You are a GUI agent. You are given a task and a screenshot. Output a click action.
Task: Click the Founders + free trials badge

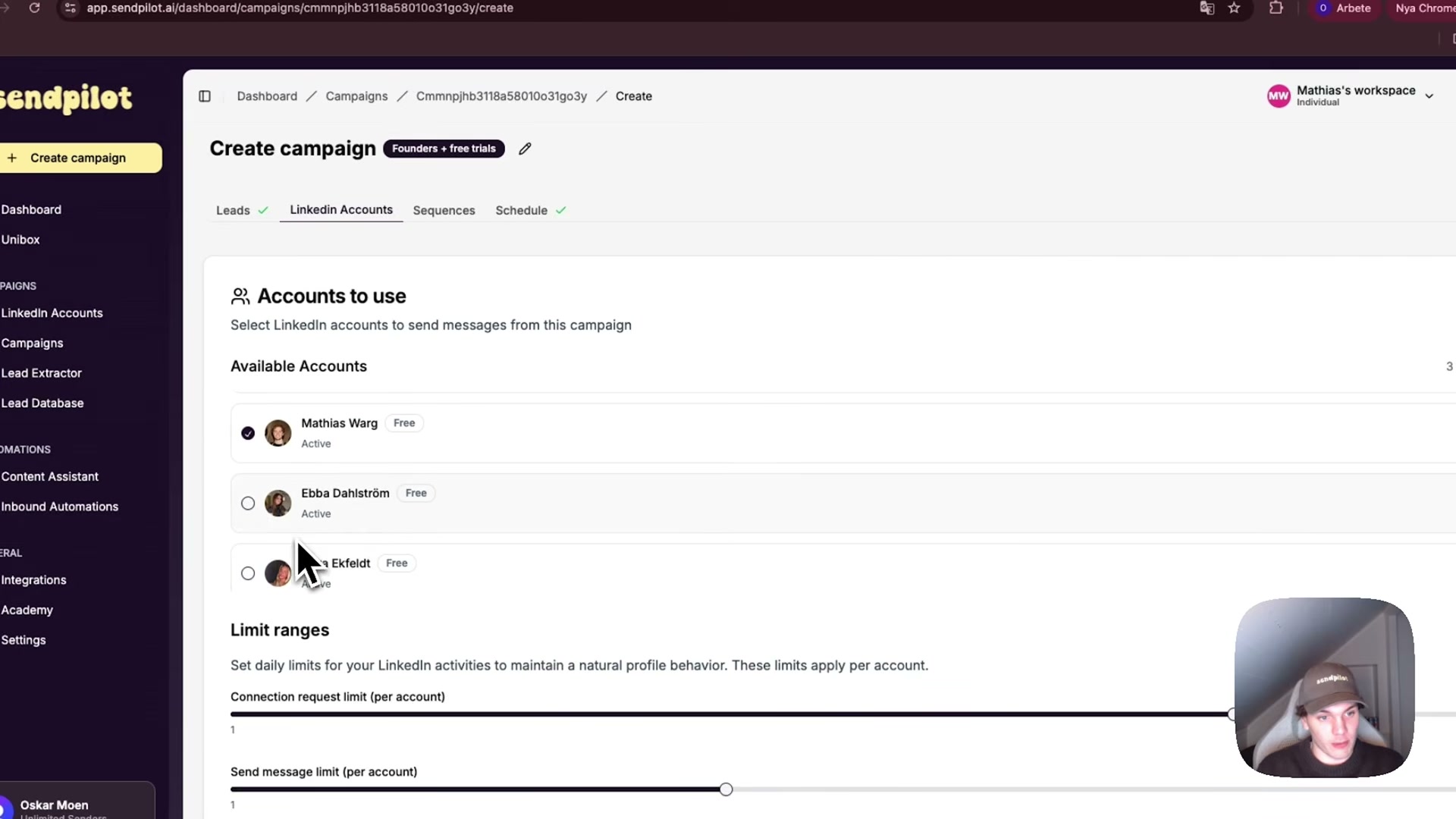pyautogui.click(x=444, y=149)
